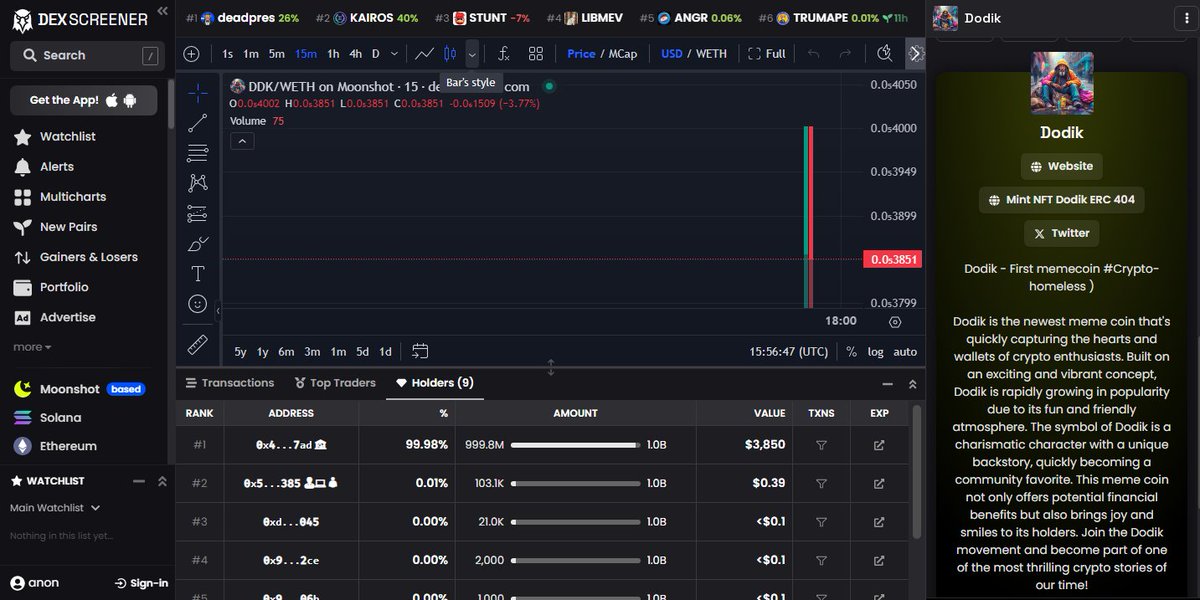Minimize the holders panel
This screenshot has width=1200, height=600.
click(887, 384)
